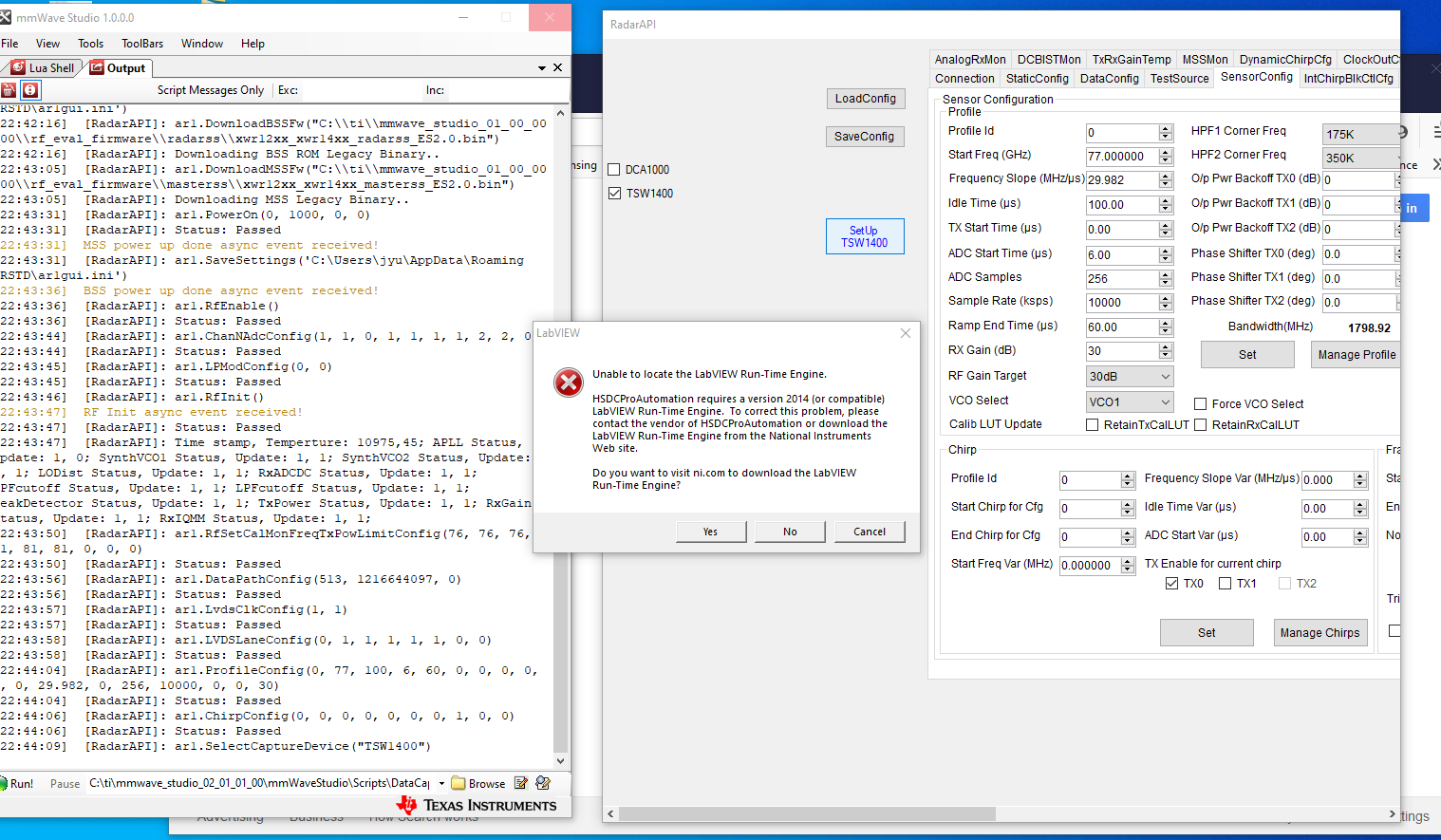1441x840 pixels.
Task: Switch to the DataConfig tab
Action: point(1110,79)
